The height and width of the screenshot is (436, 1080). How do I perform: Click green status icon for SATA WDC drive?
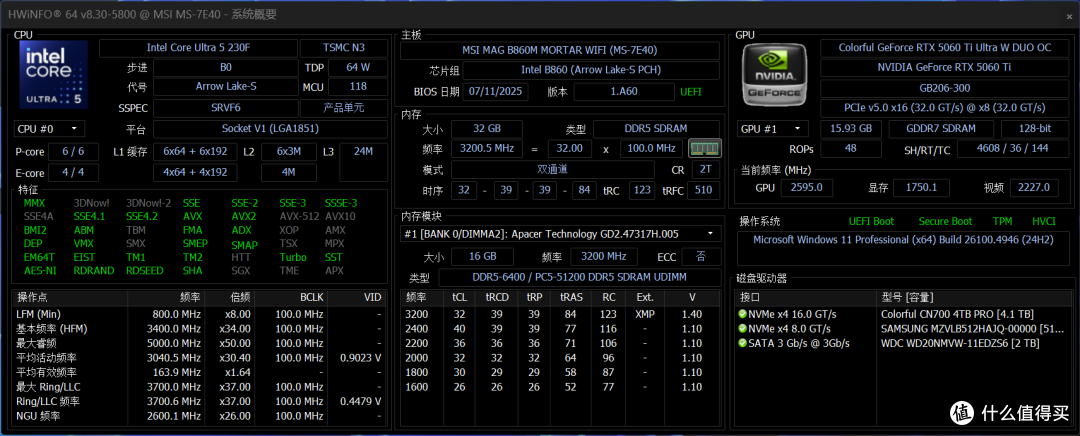[x=742, y=343]
